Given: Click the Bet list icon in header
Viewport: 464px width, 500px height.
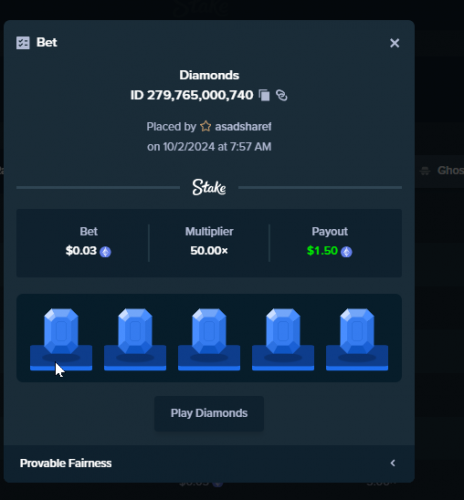Looking at the screenshot, I should 23,43.
